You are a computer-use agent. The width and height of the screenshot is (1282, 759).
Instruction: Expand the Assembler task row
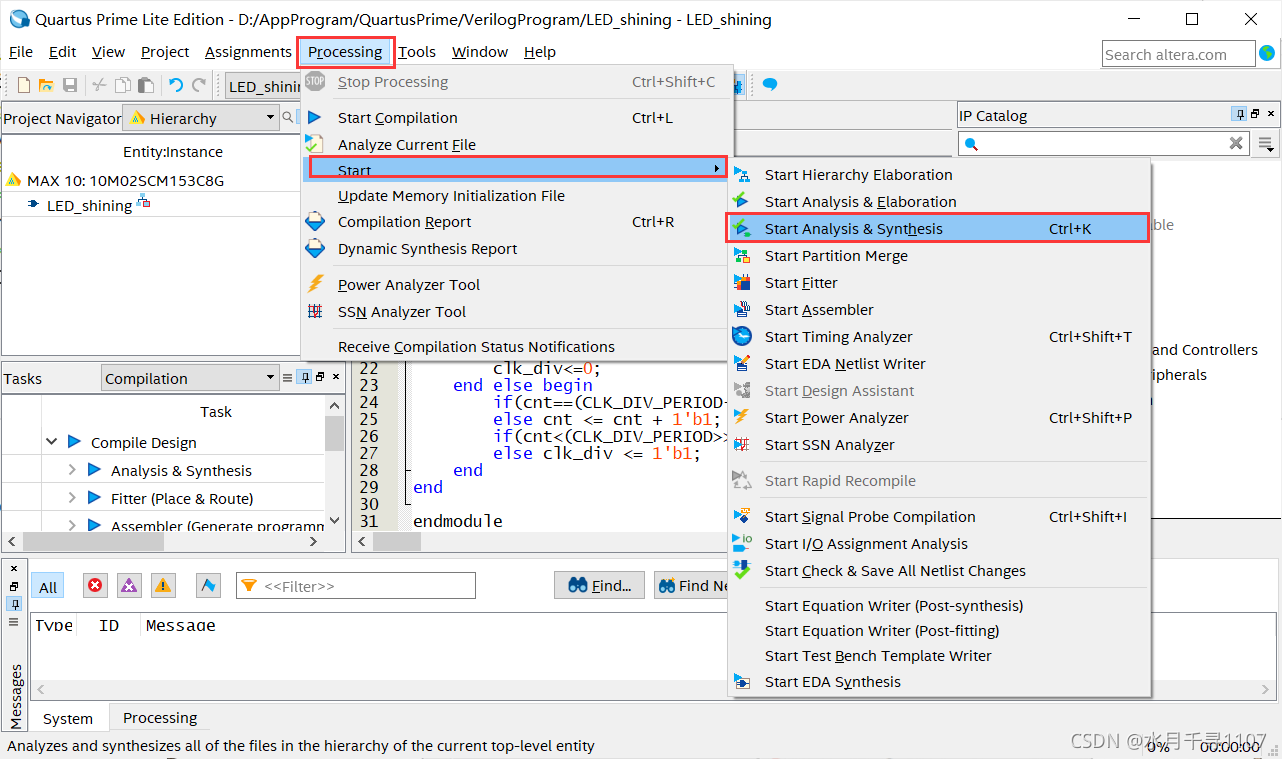click(72, 525)
